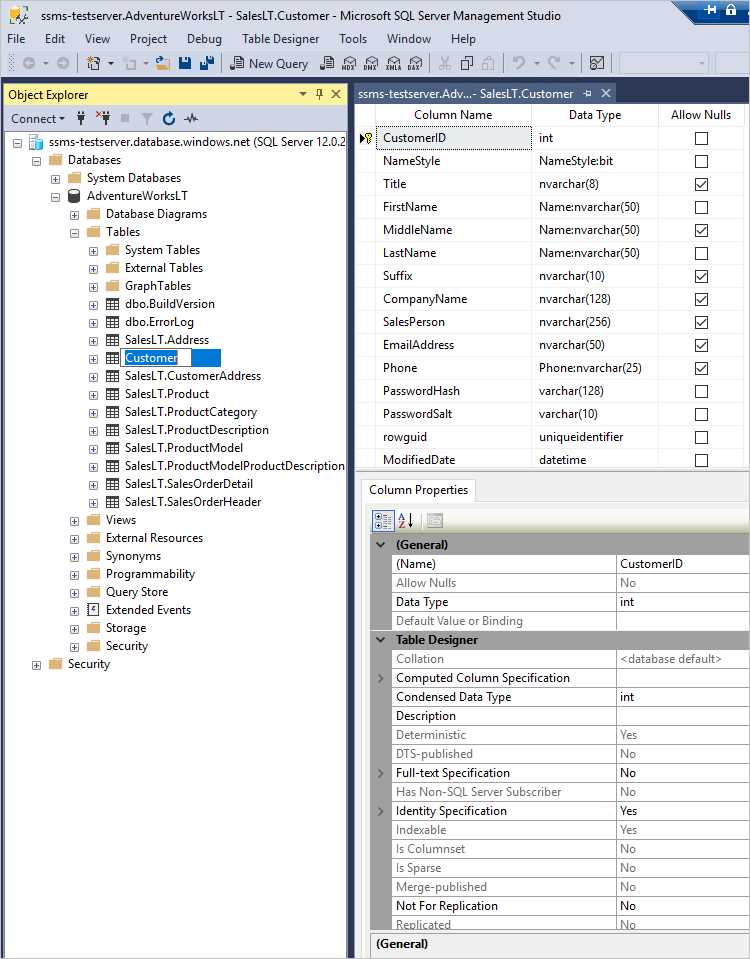The width and height of the screenshot is (750, 959).
Task: Click the Copy icon in toolbar
Action: click(467, 63)
